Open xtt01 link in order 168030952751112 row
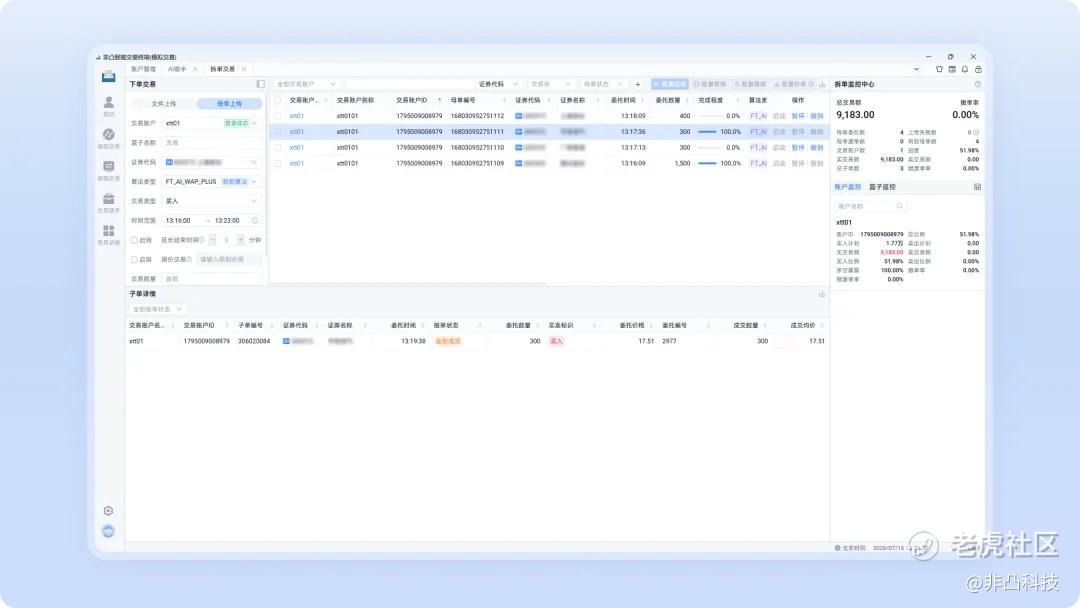The image size is (1080, 608). 297,116
